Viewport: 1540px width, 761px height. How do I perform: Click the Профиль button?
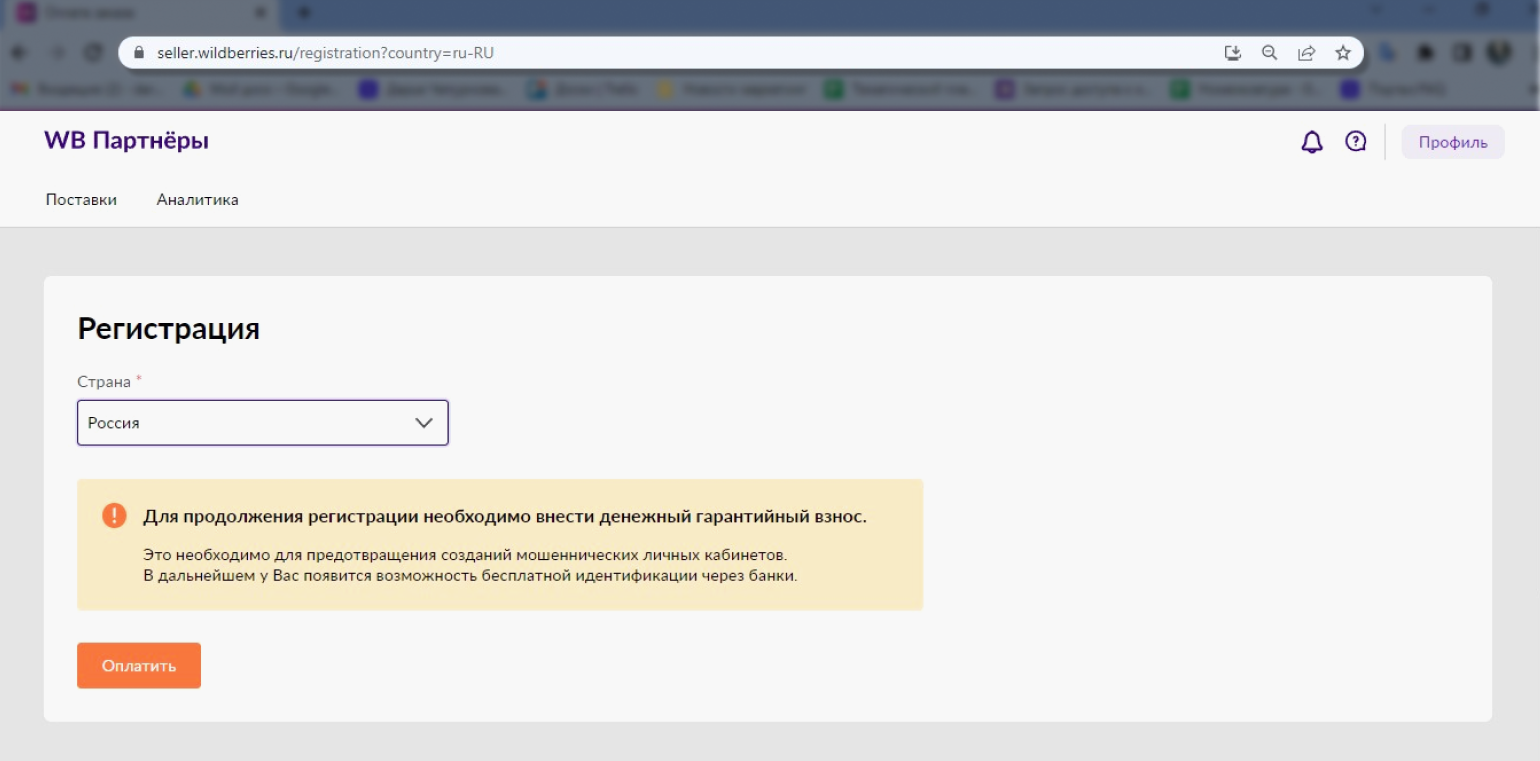tap(1453, 142)
